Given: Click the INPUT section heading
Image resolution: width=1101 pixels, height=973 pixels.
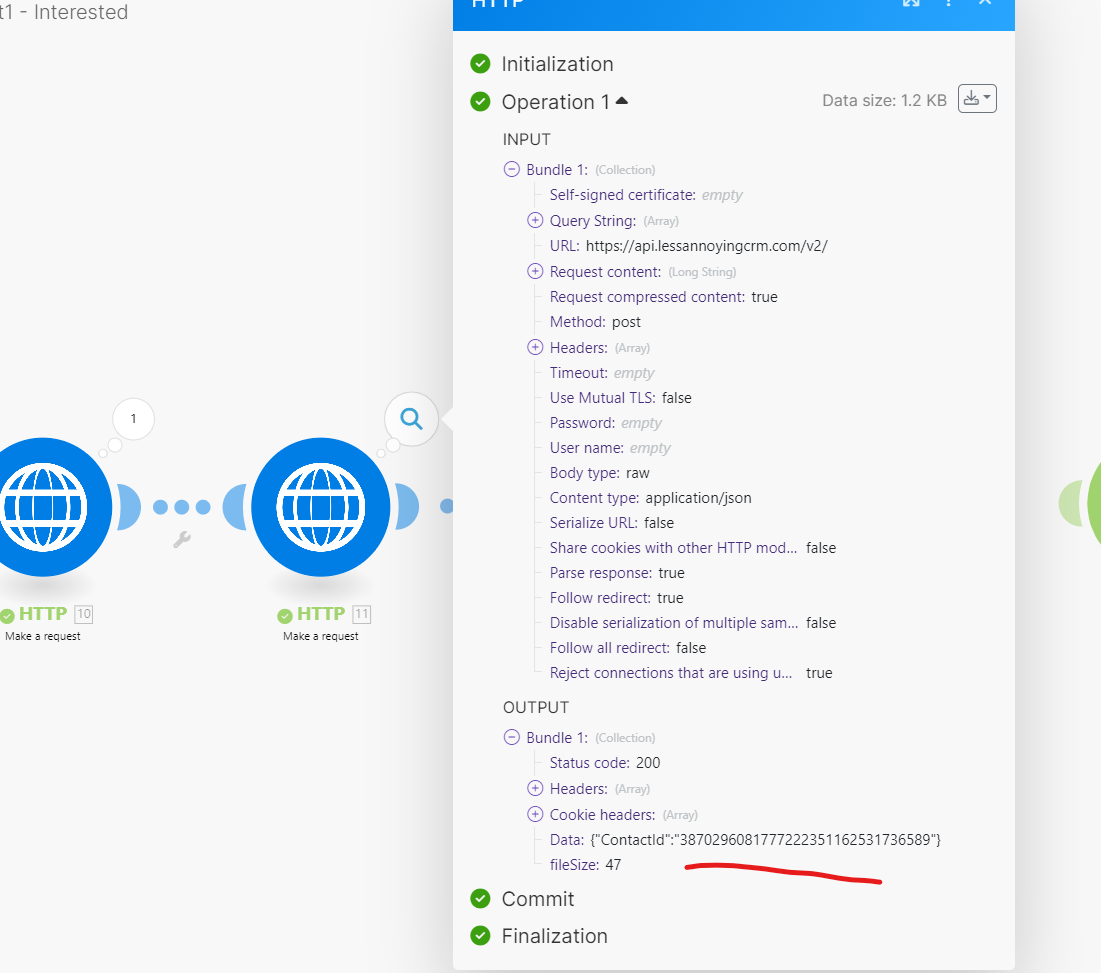Looking at the screenshot, I should 527,139.
